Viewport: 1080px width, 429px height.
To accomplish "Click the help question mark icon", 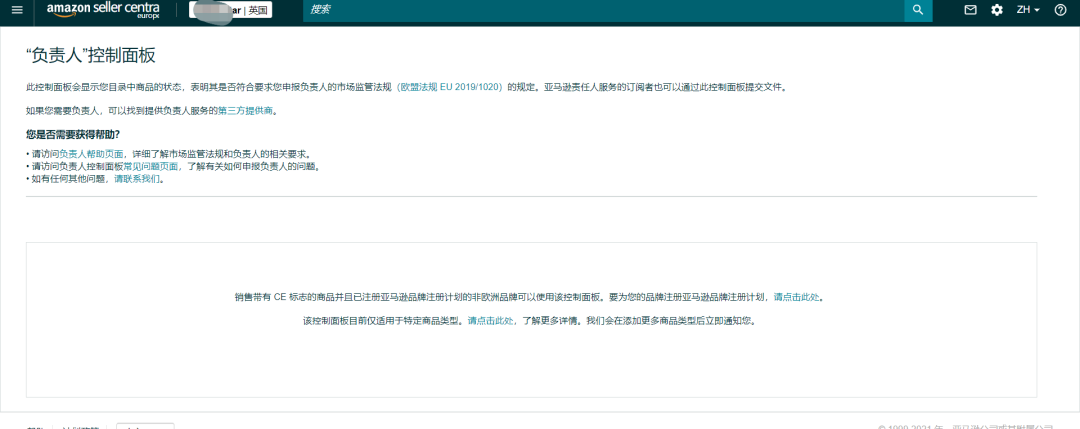I will [1060, 10].
